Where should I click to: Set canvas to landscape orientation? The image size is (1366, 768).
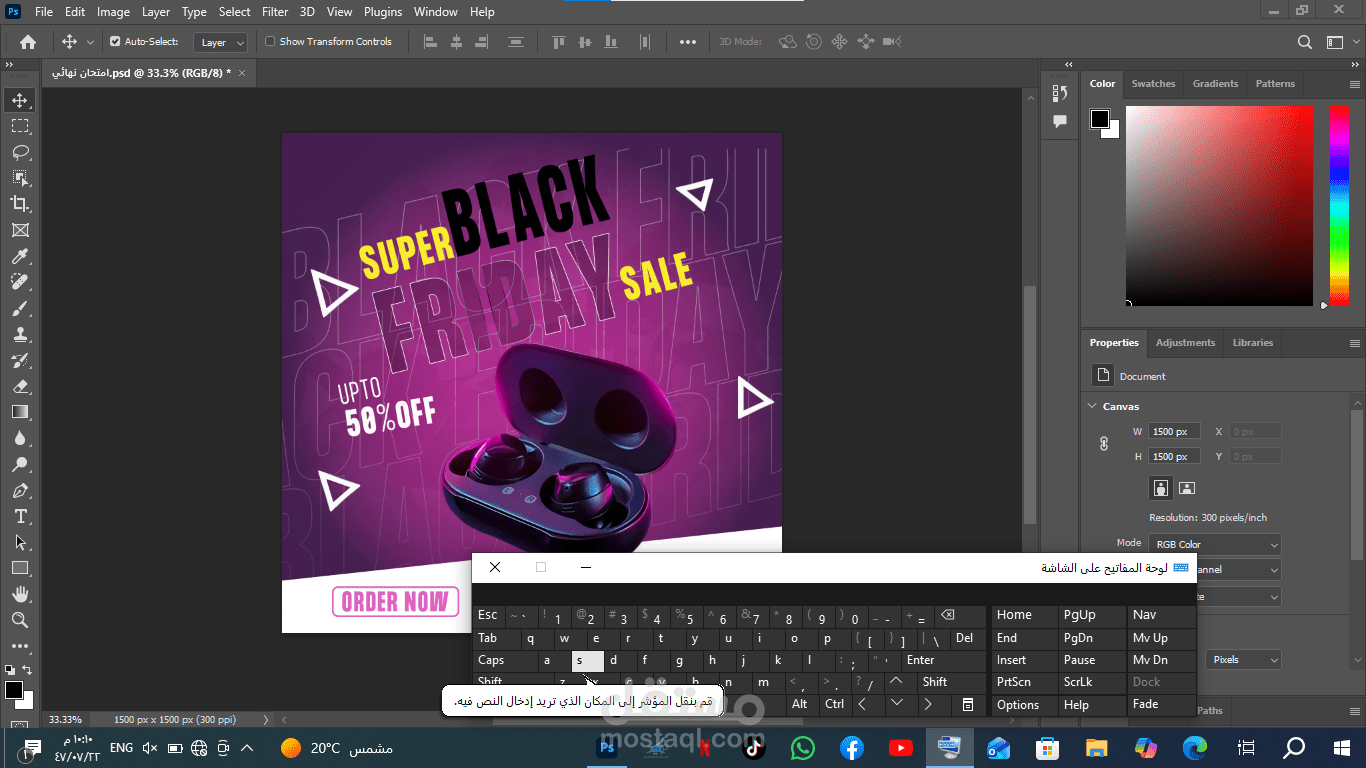[1187, 488]
